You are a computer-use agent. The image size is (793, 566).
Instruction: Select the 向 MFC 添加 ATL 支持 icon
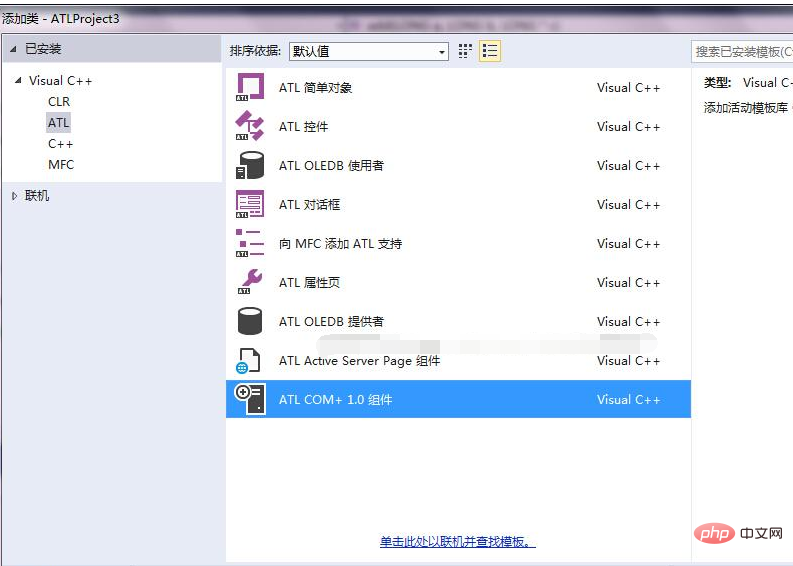pos(250,243)
